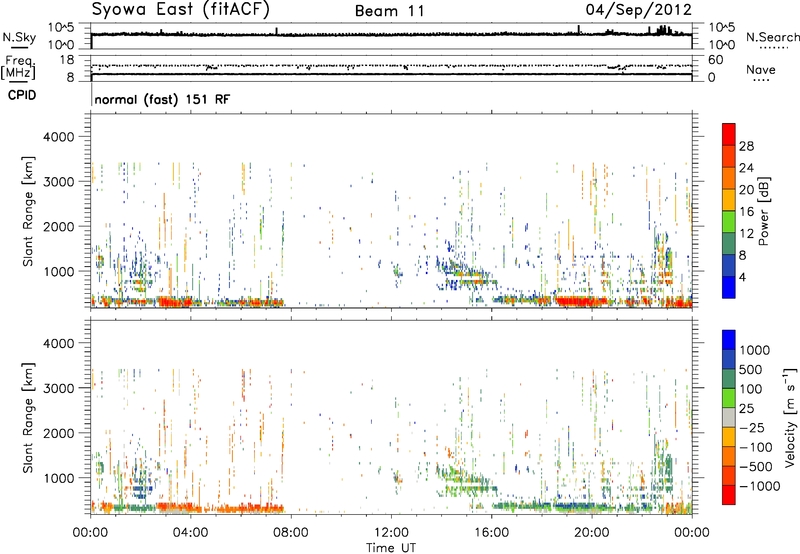Click the '500' Velocity colorbar tick label

[x=751, y=369]
